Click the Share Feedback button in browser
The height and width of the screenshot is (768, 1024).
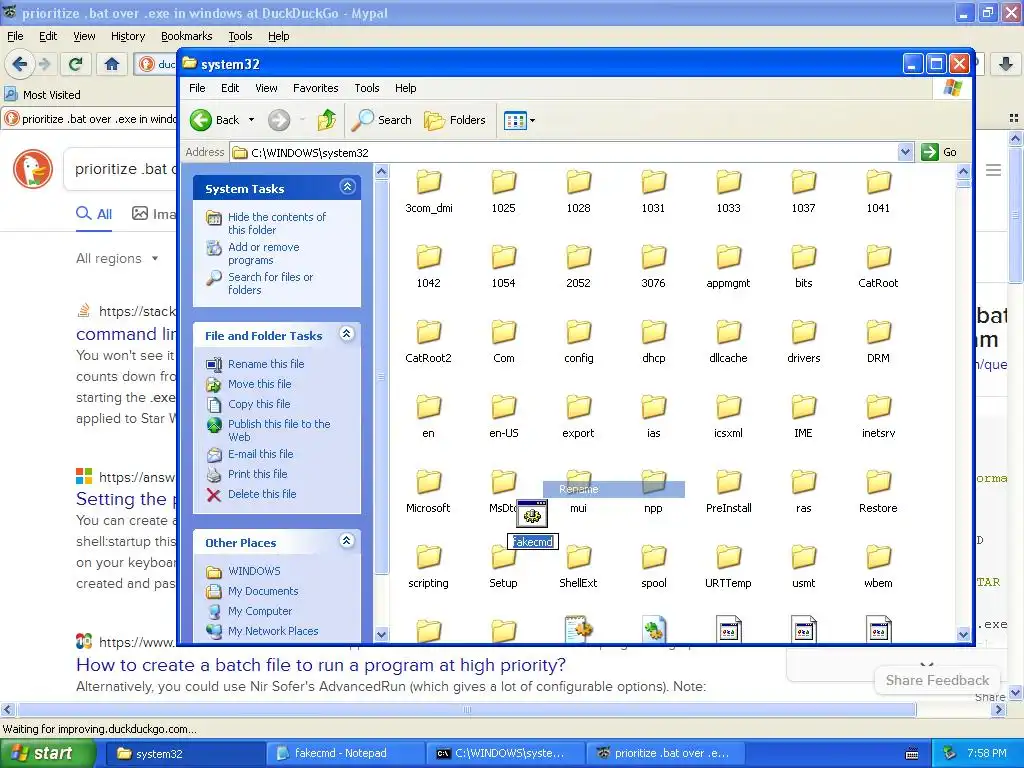(x=937, y=680)
